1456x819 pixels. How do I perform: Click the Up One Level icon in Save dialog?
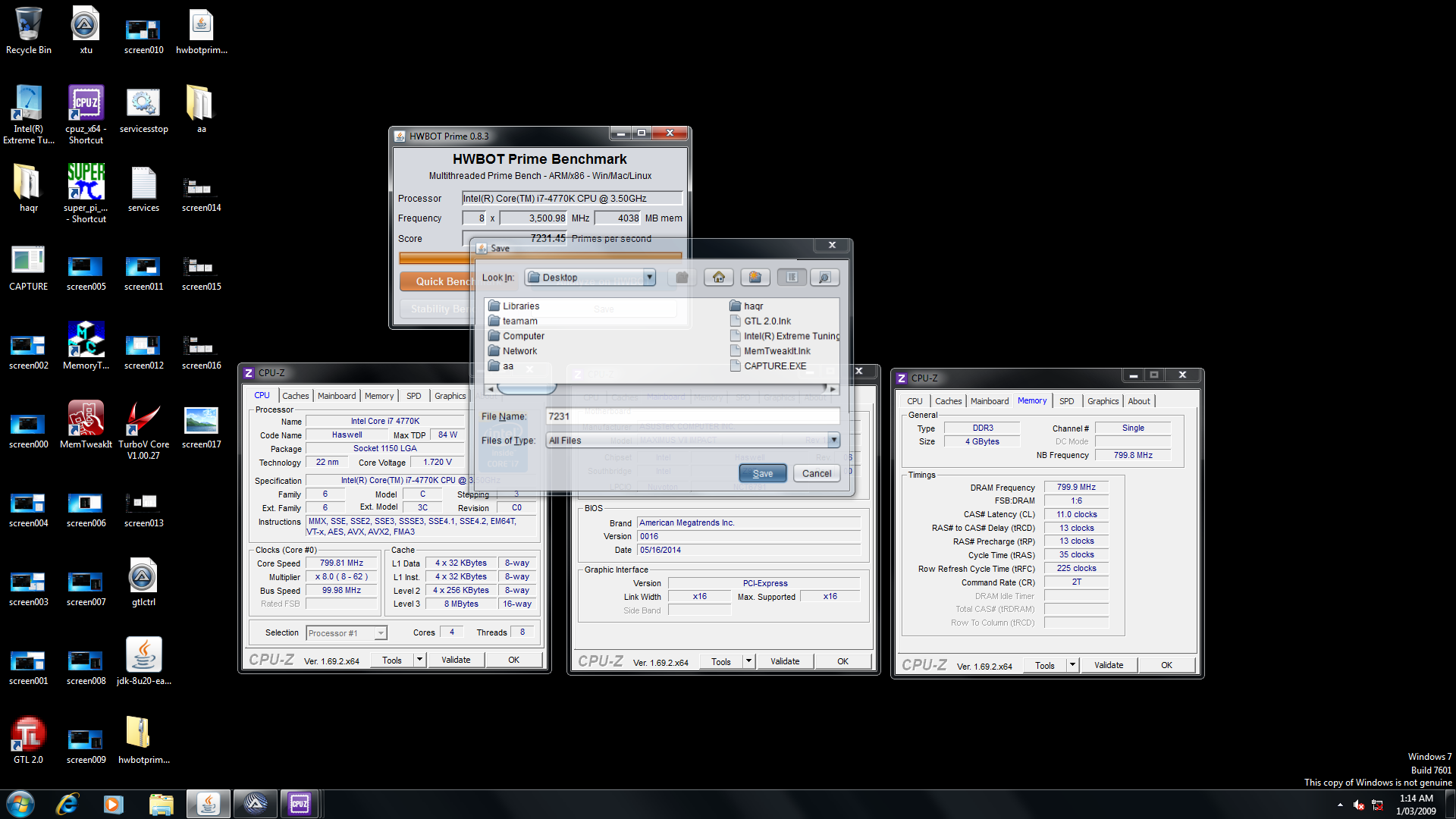(682, 278)
